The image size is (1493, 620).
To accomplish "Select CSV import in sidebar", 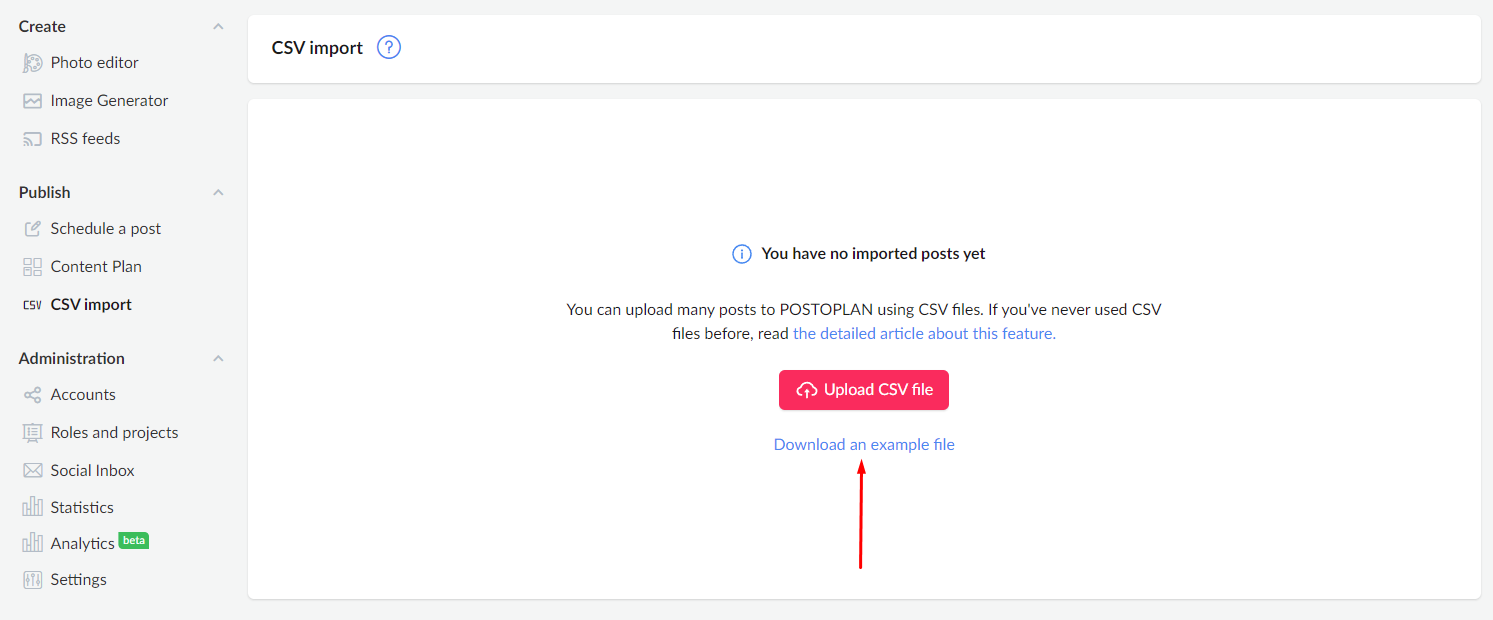I will [91, 305].
